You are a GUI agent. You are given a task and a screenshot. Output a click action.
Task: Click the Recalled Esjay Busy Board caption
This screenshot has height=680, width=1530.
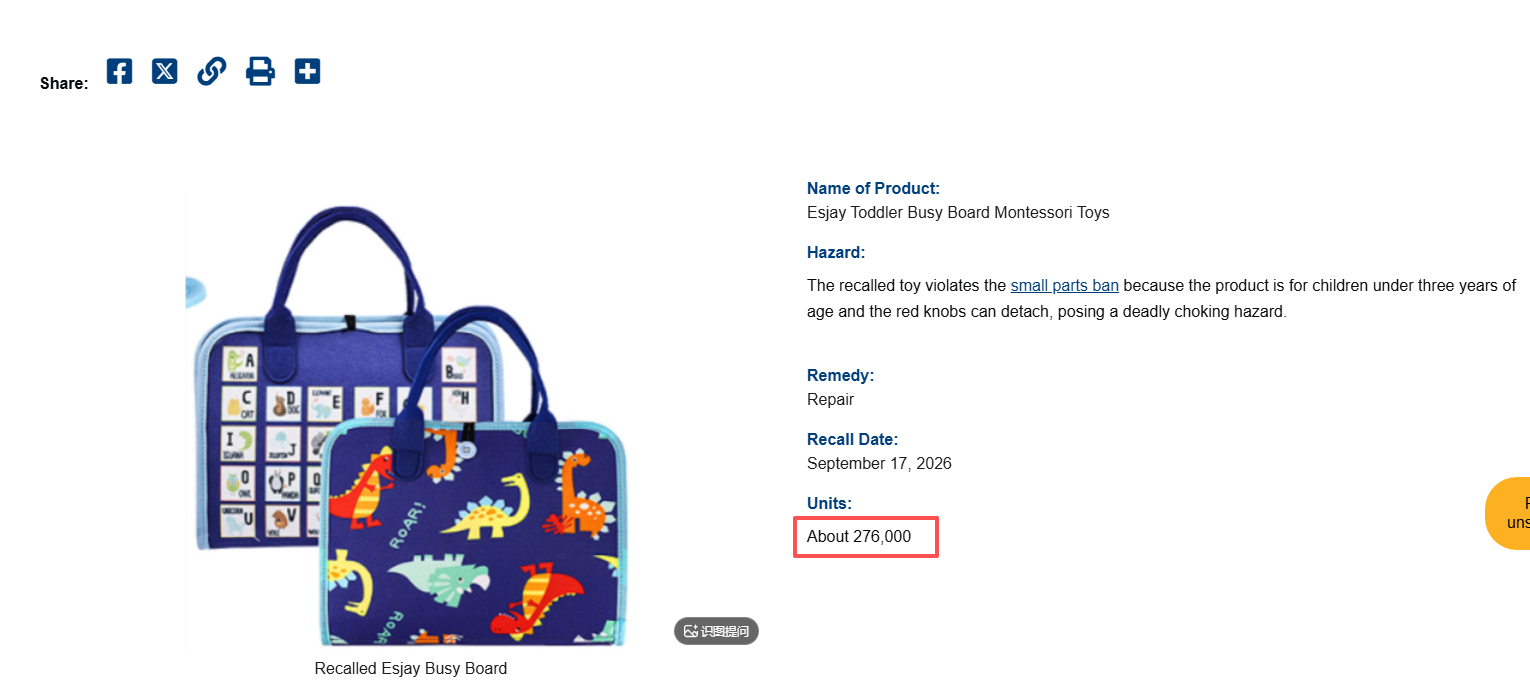point(410,669)
